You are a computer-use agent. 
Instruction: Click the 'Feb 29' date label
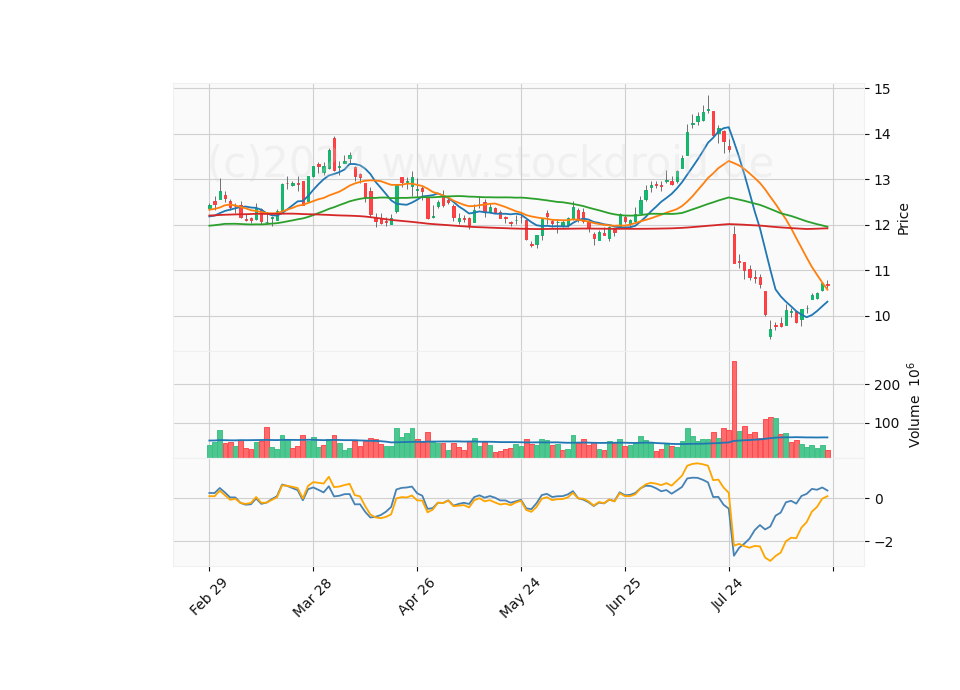pyautogui.click(x=208, y=596)
